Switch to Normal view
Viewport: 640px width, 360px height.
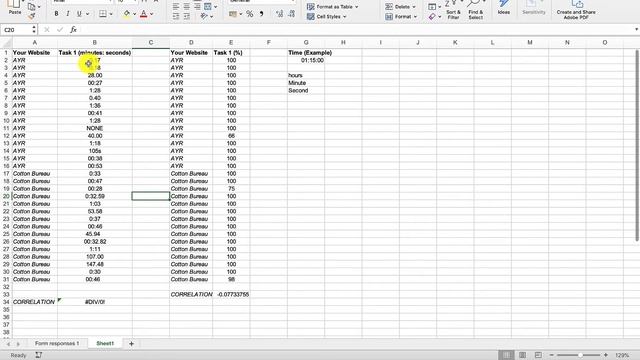pos(507,355)
